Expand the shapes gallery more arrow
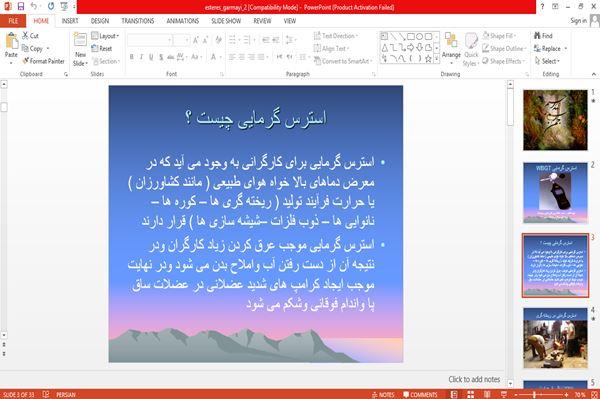Viewport: 600px width, 399px height. [x=437, y=59]
